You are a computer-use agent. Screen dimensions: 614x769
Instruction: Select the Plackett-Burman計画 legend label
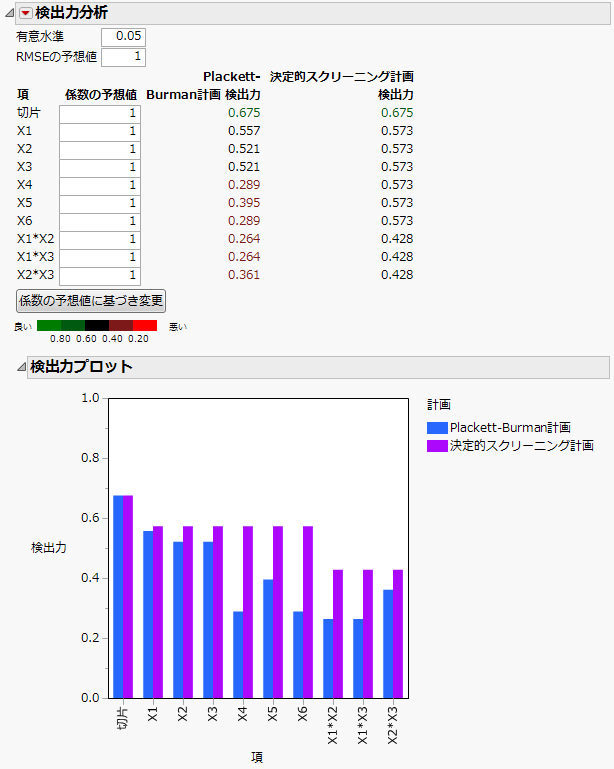point(511,428)
